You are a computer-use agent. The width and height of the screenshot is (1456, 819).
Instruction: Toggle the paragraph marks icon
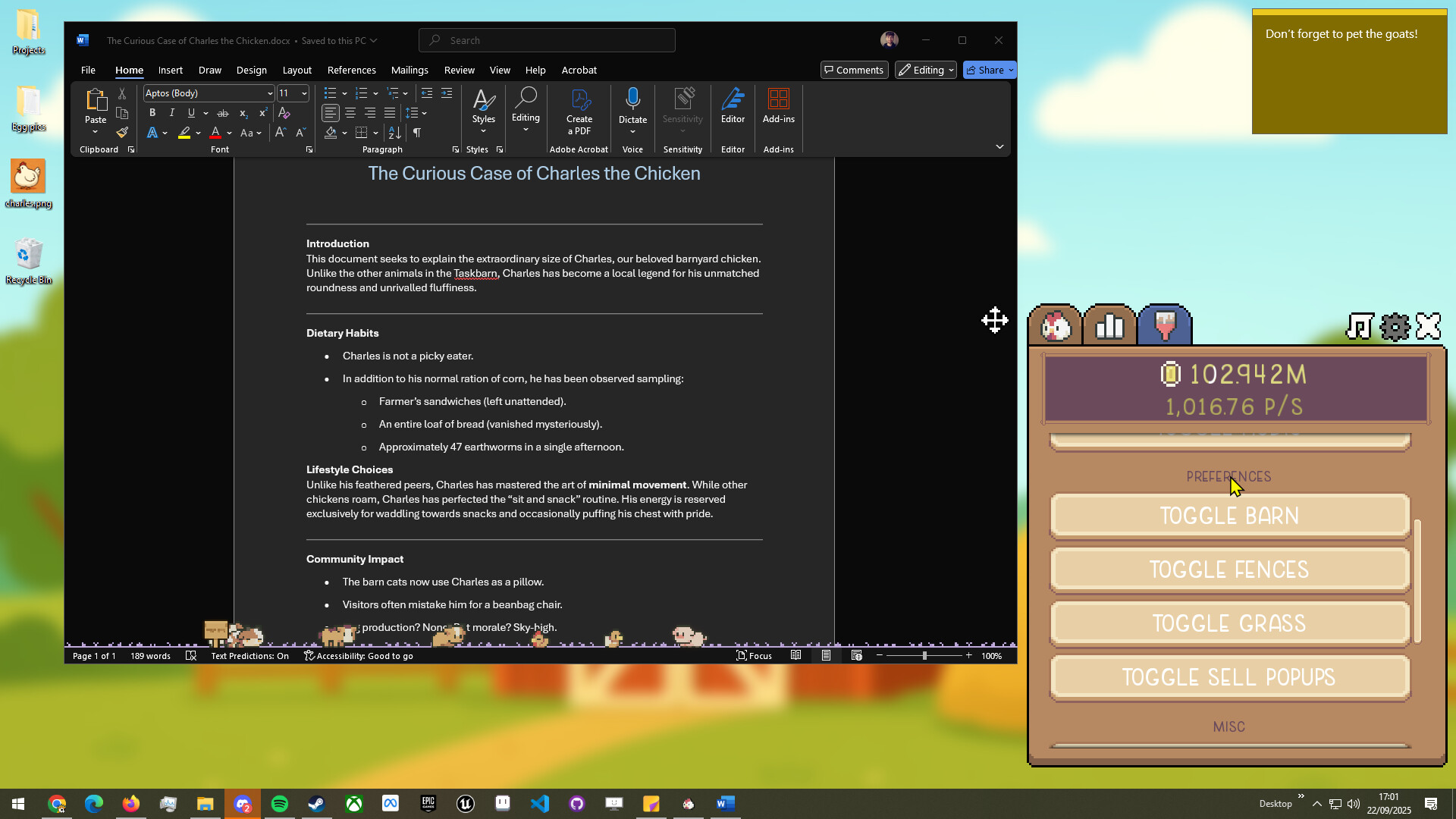(x=417, y=132)
